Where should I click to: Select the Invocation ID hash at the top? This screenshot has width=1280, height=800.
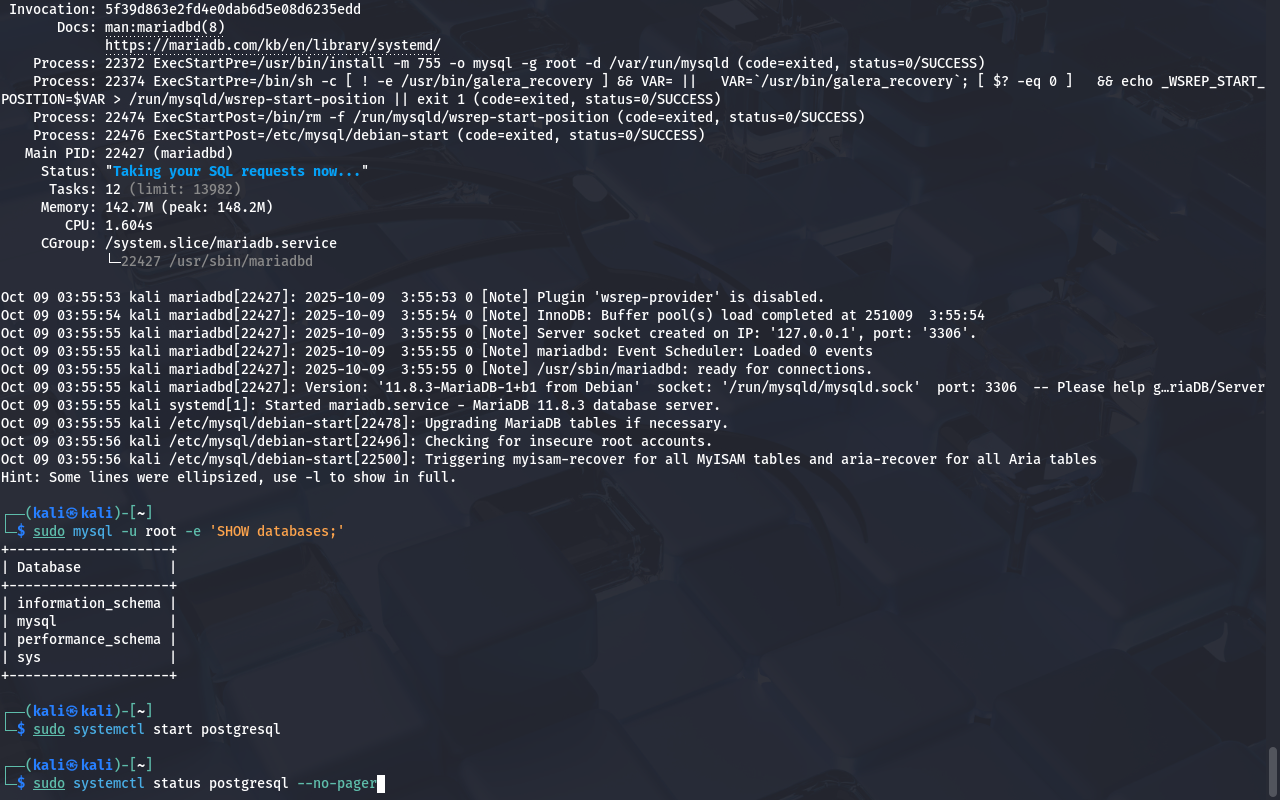click(232, 9)
